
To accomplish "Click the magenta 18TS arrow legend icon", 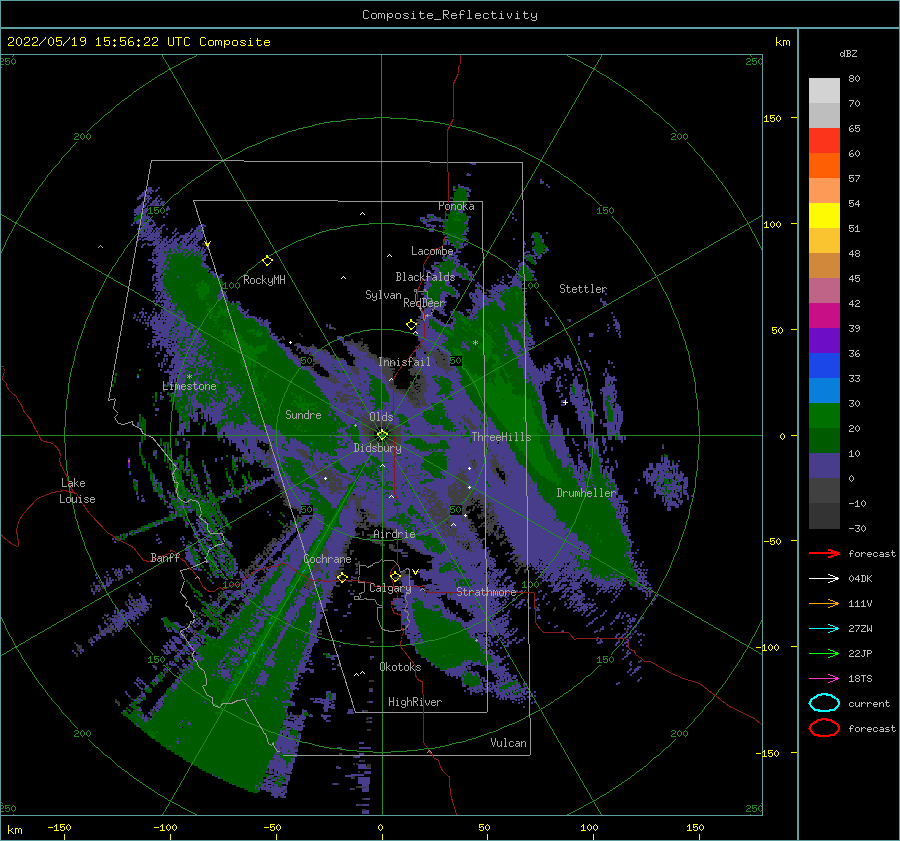I will click(x=824, y=679).
